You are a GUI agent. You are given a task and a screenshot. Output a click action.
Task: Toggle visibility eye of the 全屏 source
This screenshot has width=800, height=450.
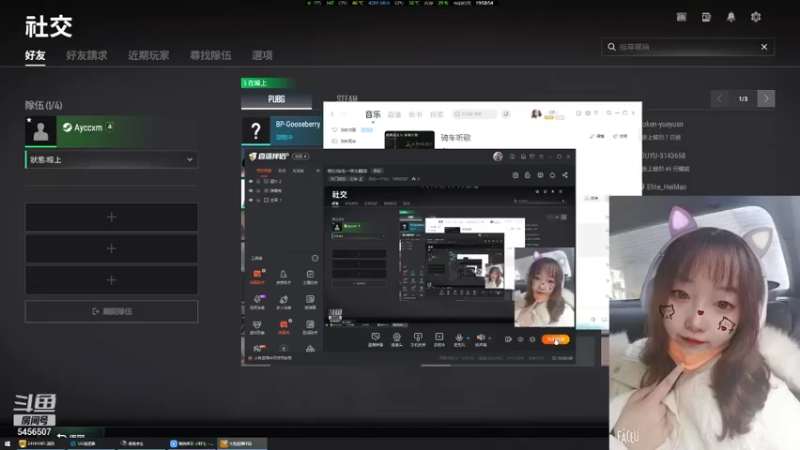(x=251, y=200)
